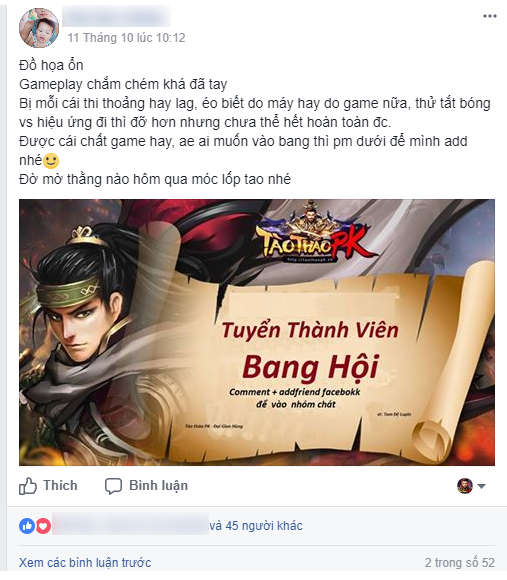Screen dimensions: 507x580
Task: Click the 'Thích' text label
Action: click(60, 485)
